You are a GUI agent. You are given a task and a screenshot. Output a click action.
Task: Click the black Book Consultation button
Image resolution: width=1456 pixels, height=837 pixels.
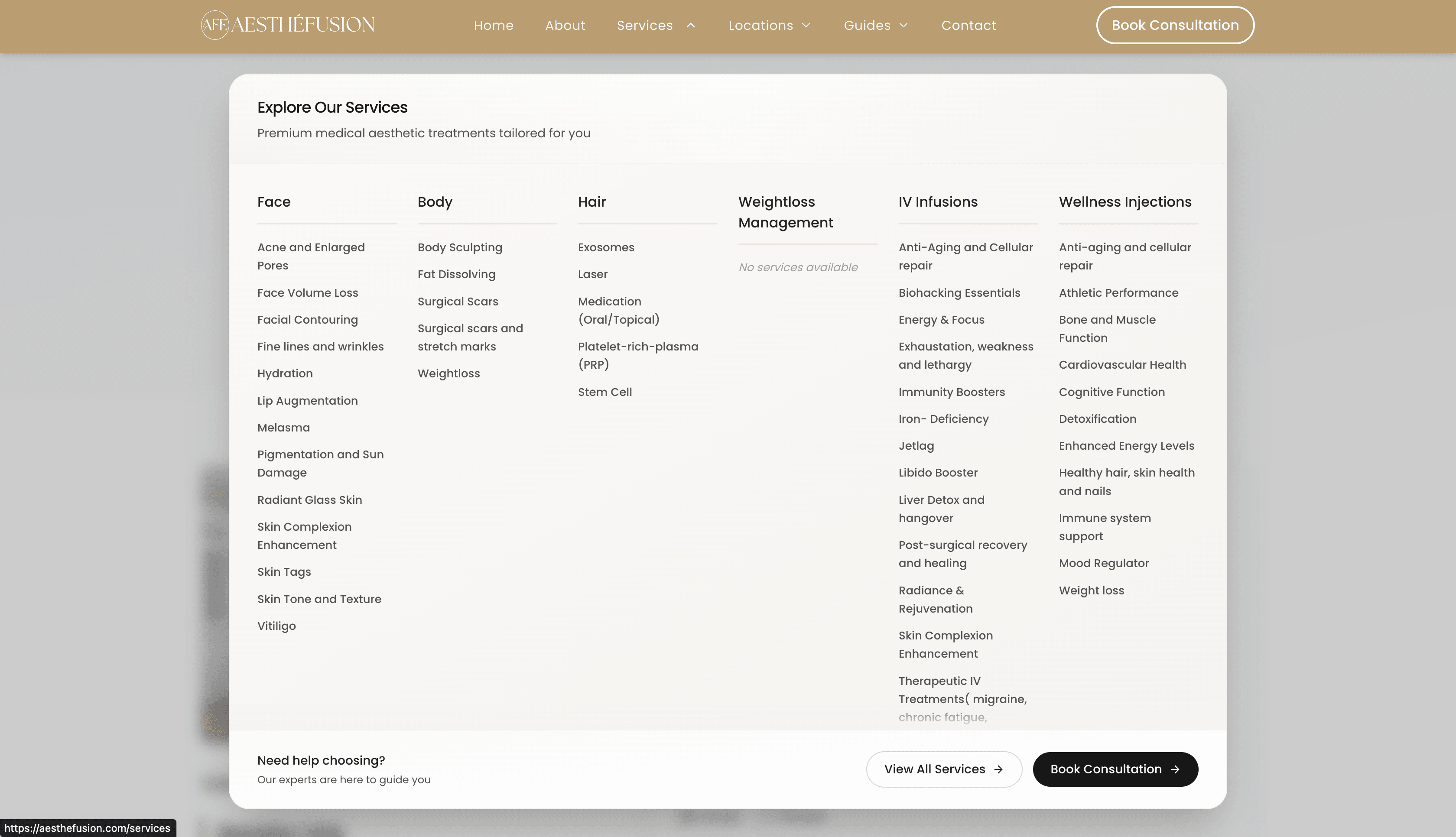(x=1115, y=769)
